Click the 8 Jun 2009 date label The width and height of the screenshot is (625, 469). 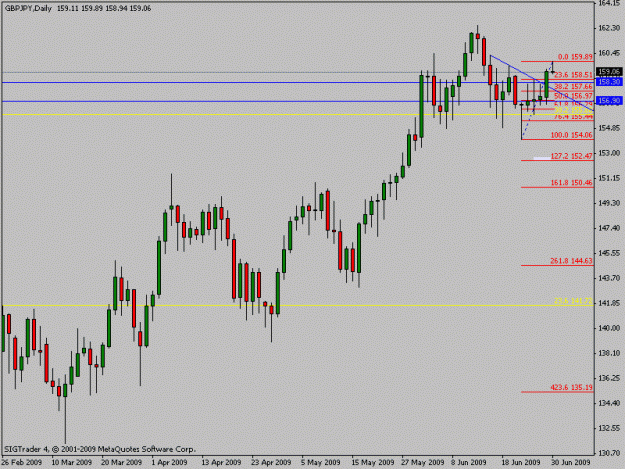[469, 462]
